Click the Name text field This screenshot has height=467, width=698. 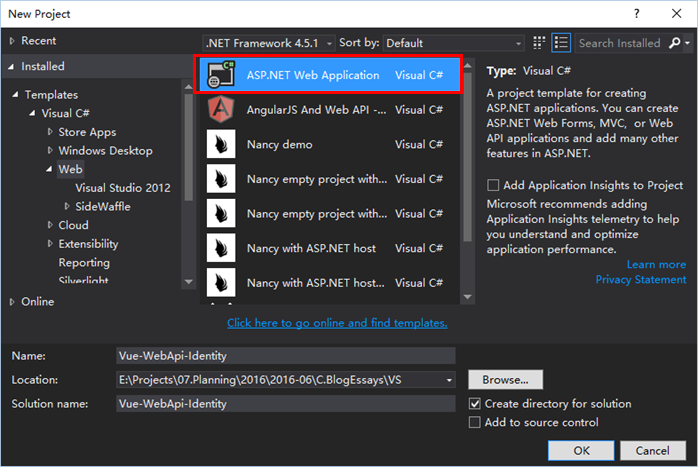click(x=286, y=356)
